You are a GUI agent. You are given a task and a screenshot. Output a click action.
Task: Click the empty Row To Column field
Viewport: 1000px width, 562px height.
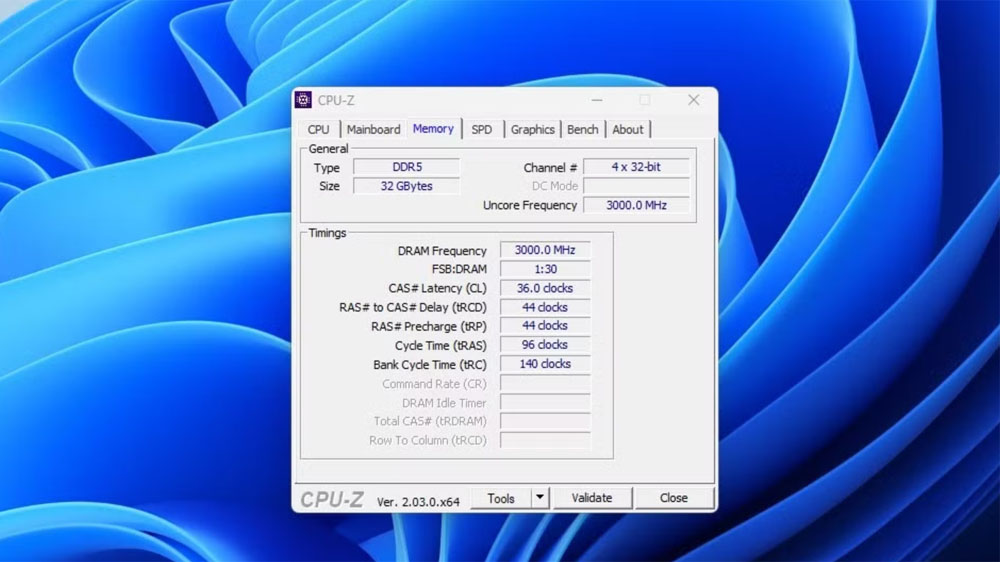click(545, 440)
